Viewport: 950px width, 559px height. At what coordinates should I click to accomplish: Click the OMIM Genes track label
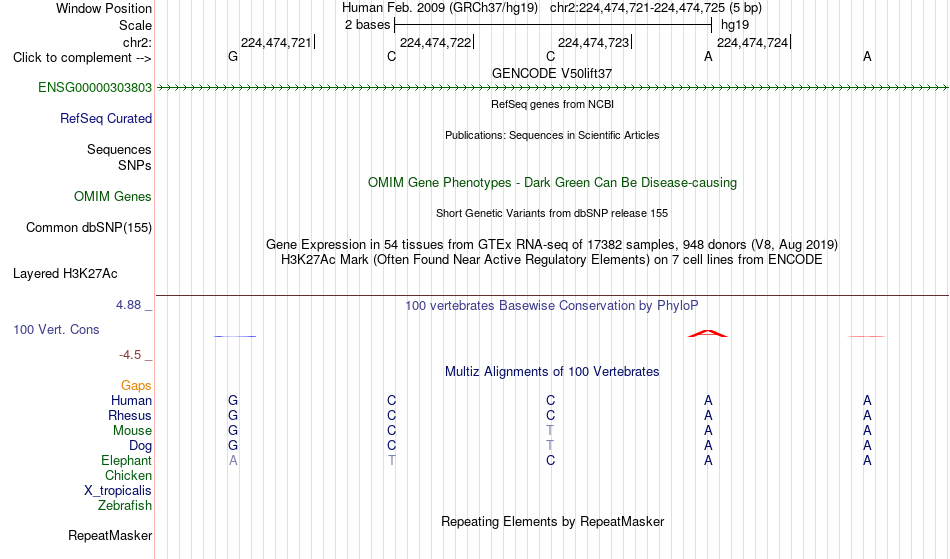(112, 197)
